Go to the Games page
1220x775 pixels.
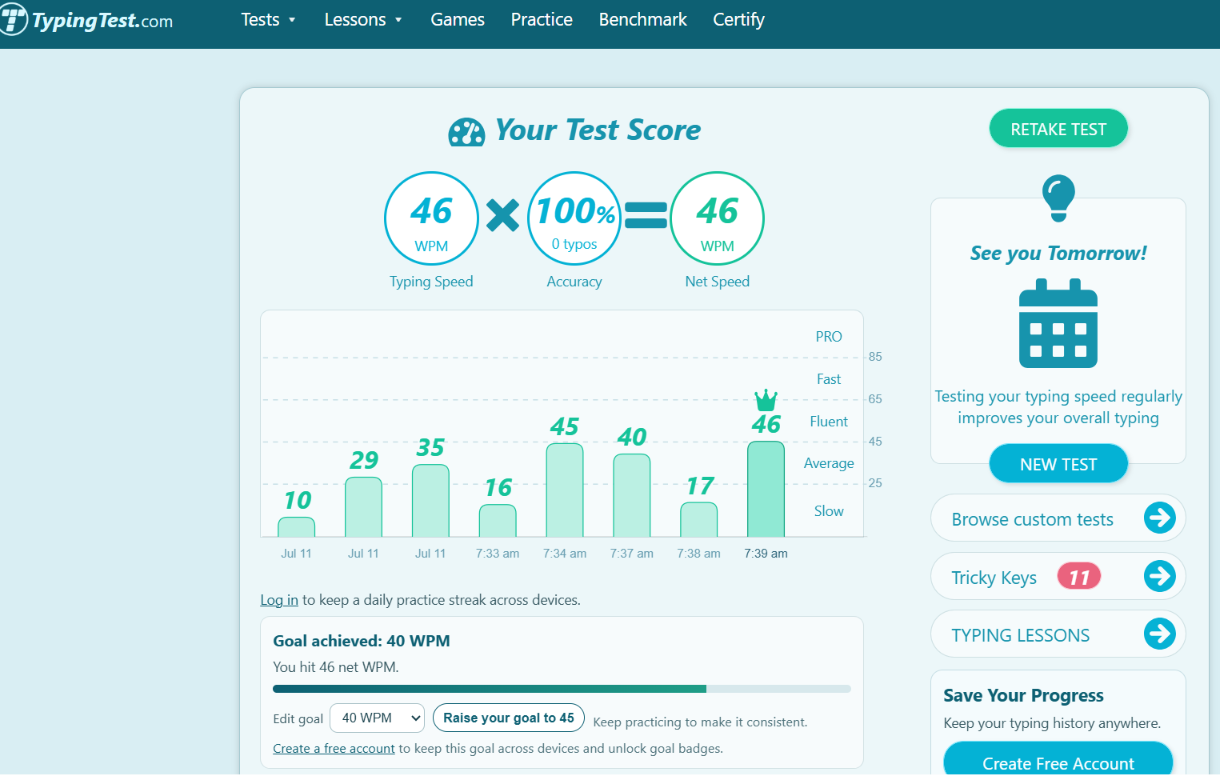coord(457,20)
